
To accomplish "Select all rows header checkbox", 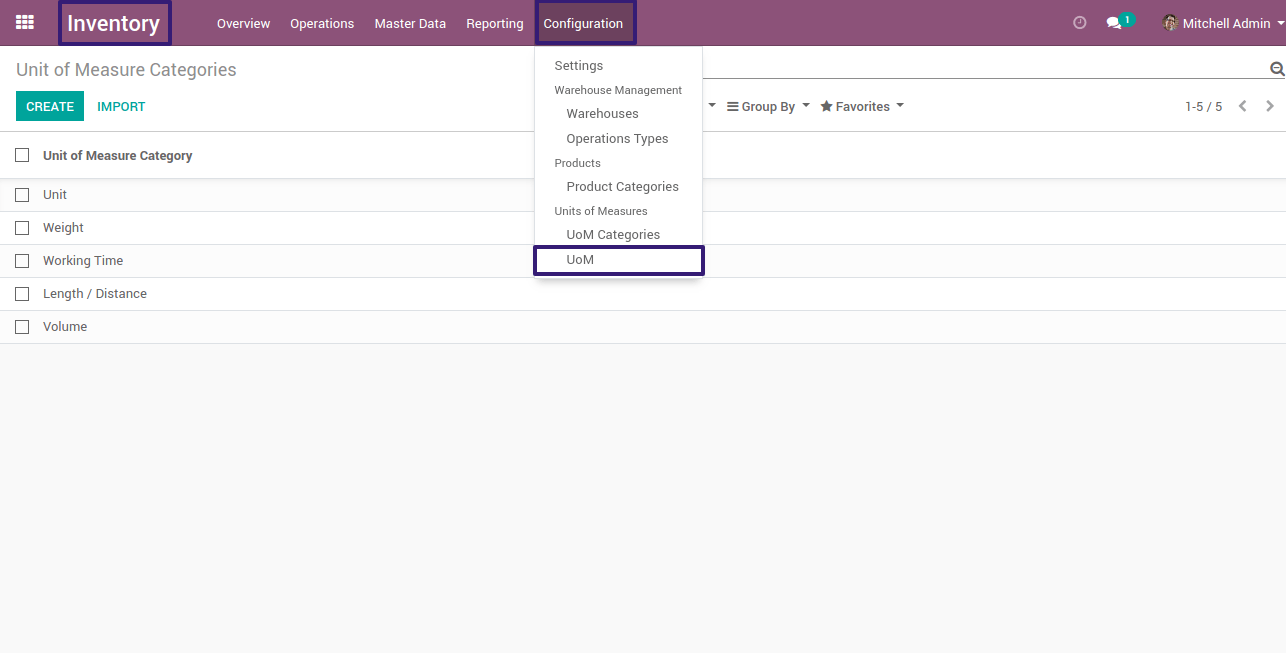I will click(x=22, y=155).
